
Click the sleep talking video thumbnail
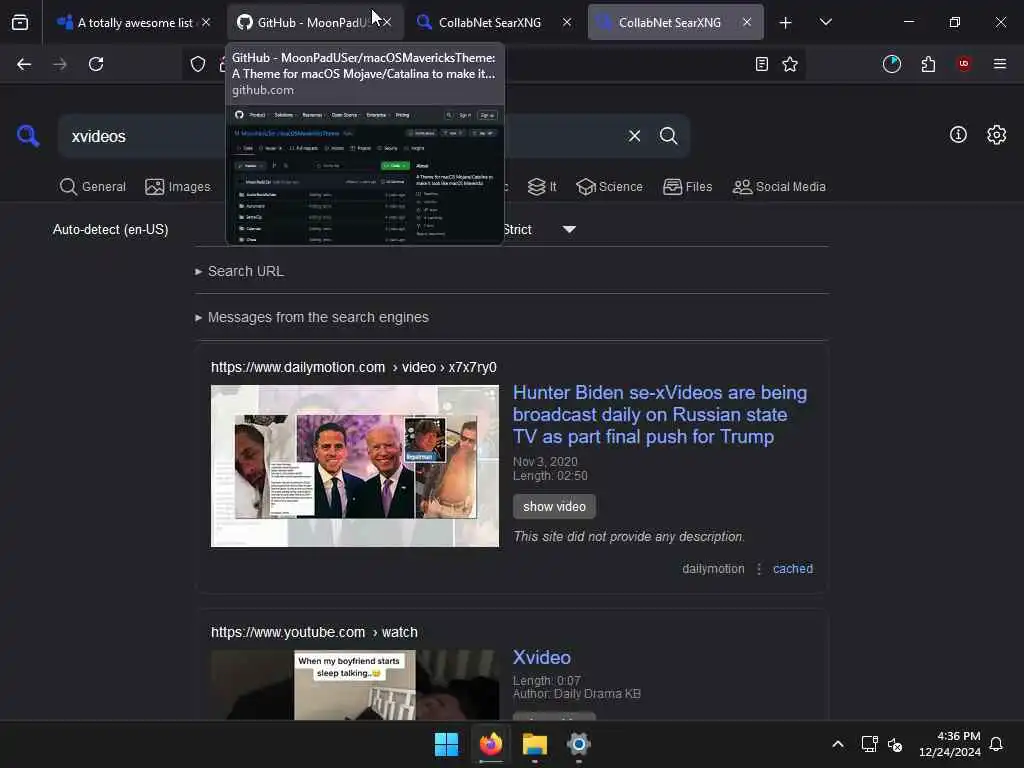click(x=355, y=684)
